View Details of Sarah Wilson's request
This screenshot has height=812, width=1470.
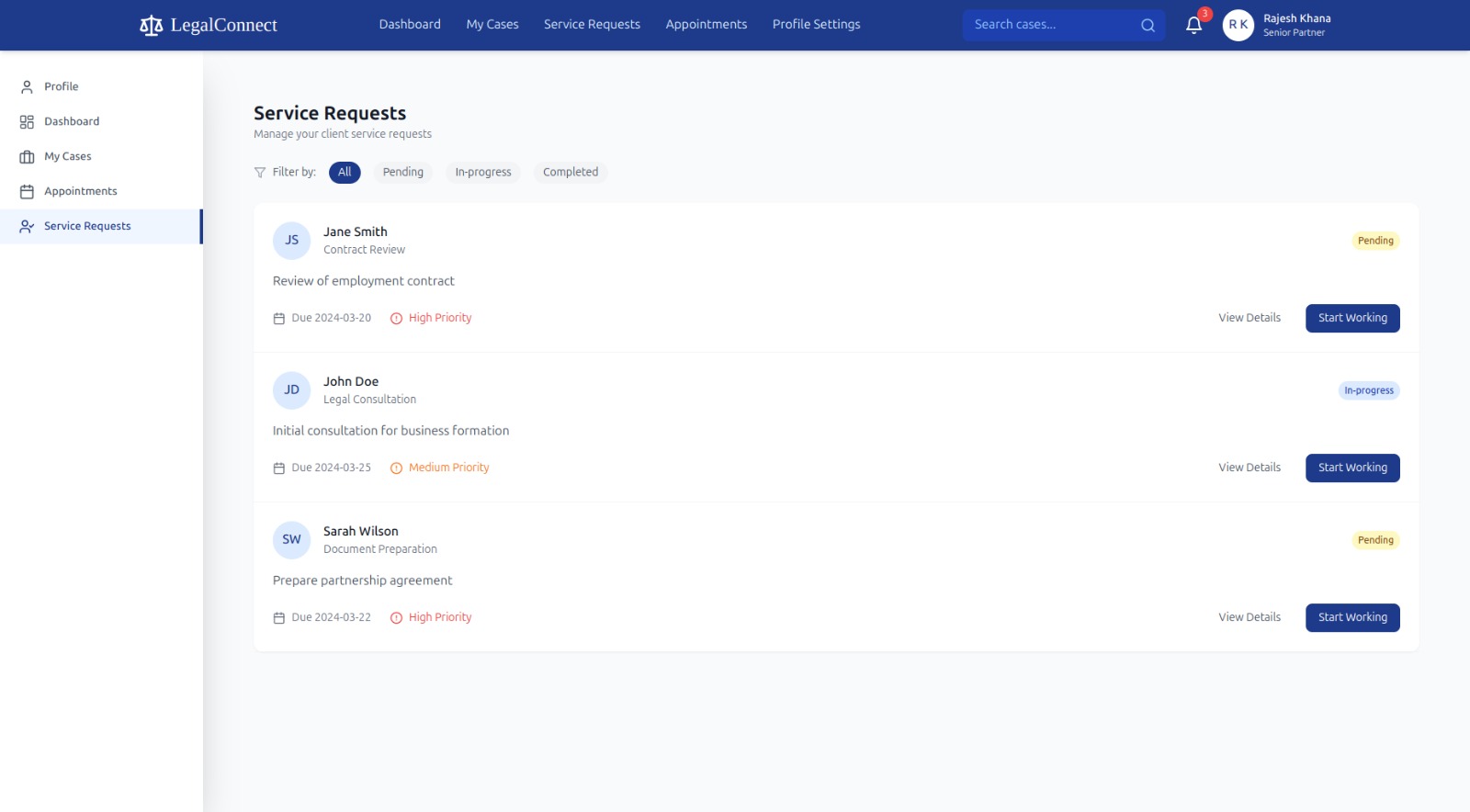(x=1249, y=617)
